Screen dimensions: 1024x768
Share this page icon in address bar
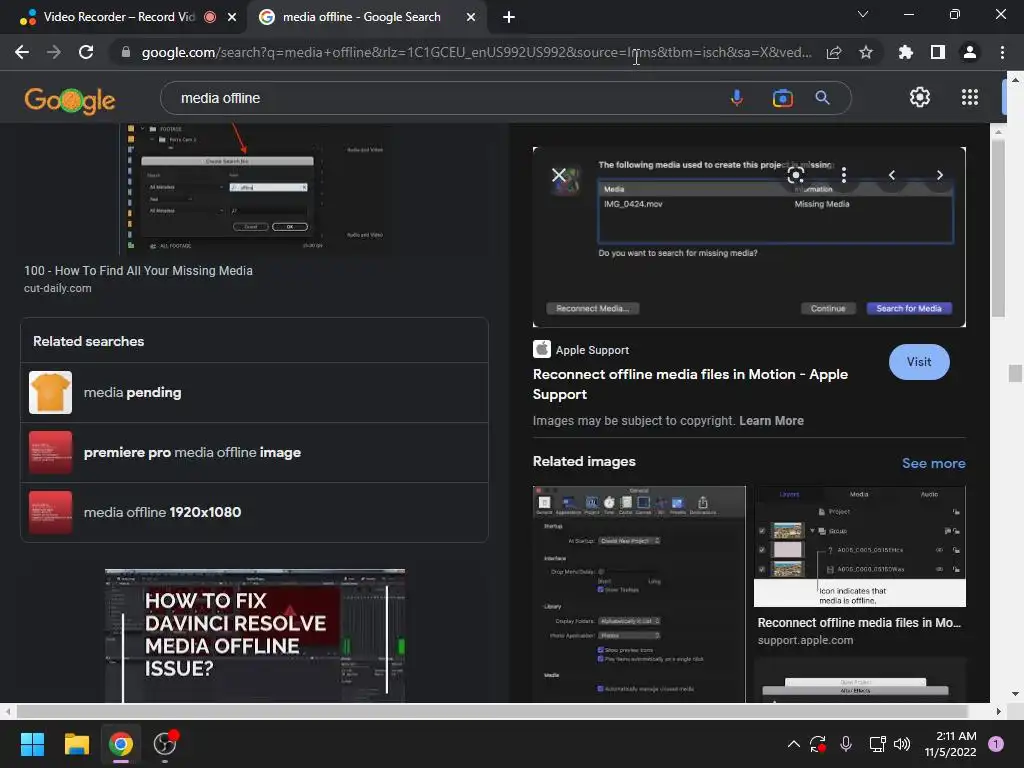(x=834, y=52)
